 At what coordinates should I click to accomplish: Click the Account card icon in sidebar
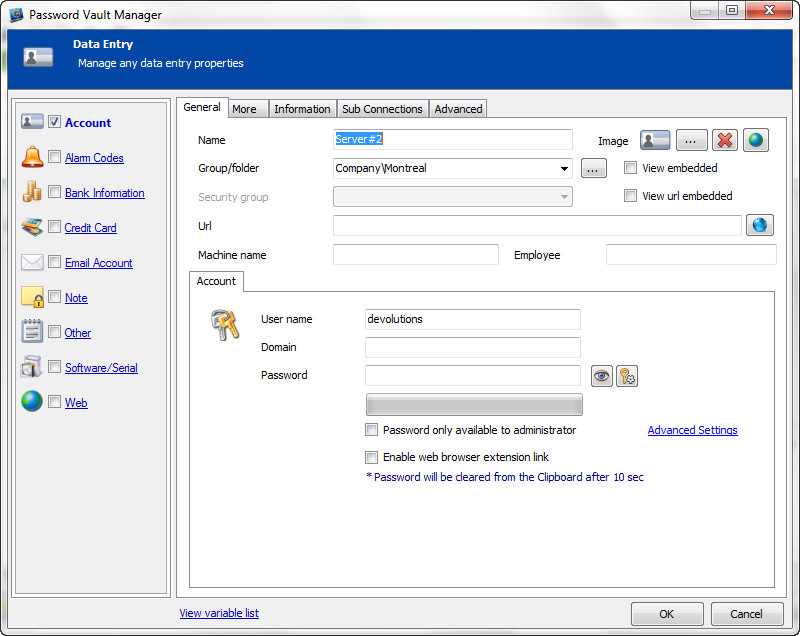coord(32,121)
